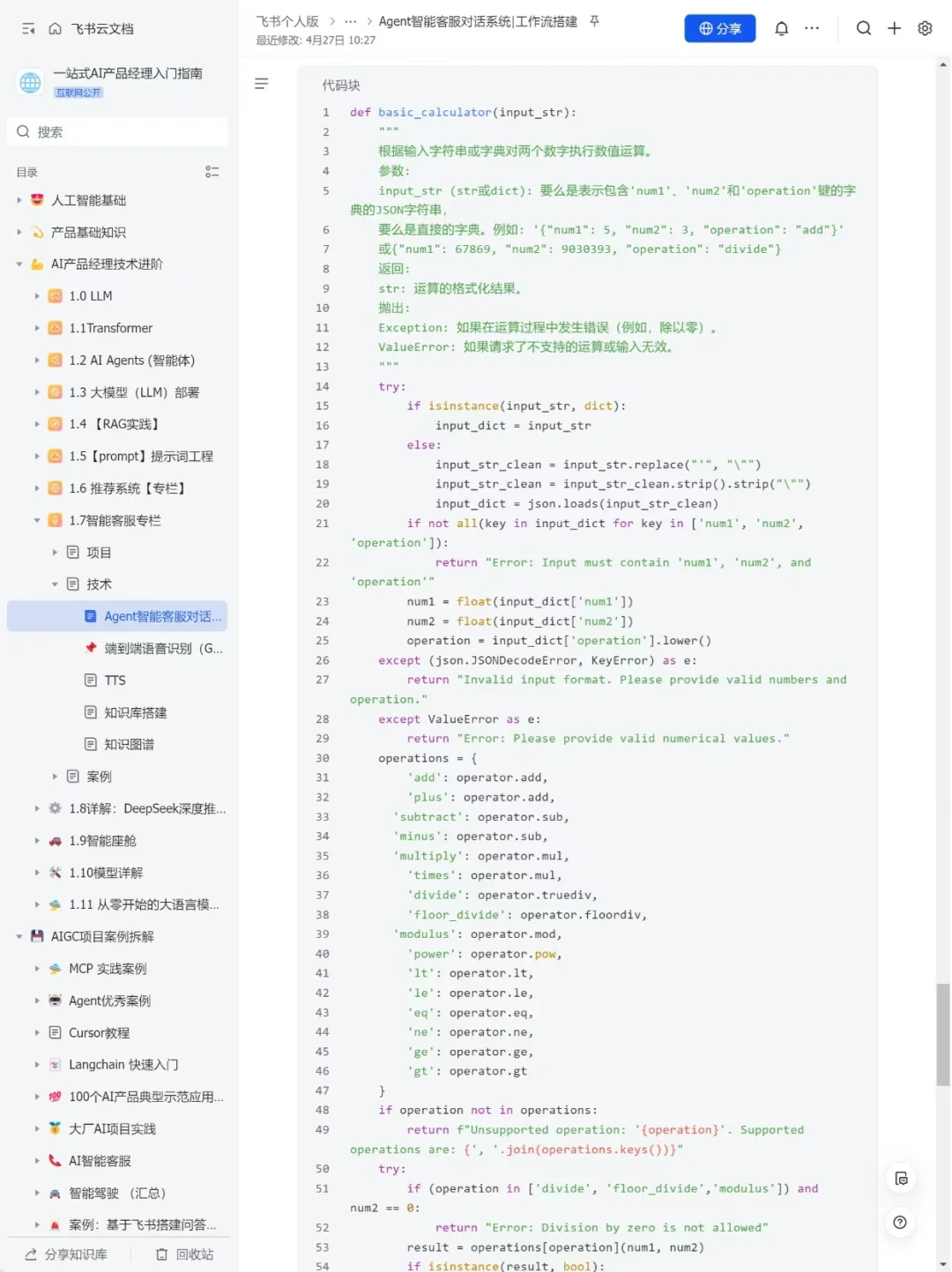
Task: Click the 互联网公开 badge
Action: [78, 93]
